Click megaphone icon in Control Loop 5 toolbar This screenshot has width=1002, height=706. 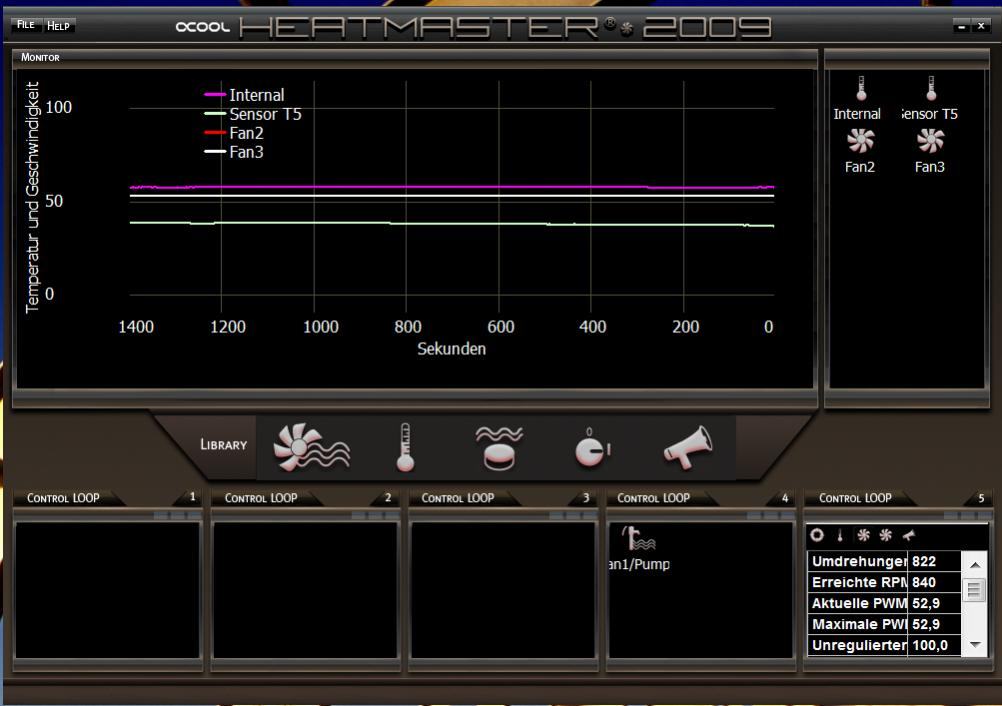point(909,536)
